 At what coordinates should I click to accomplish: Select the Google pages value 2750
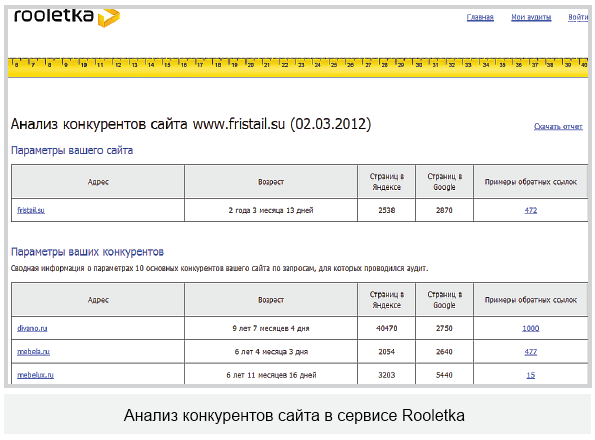pos(444,328)
